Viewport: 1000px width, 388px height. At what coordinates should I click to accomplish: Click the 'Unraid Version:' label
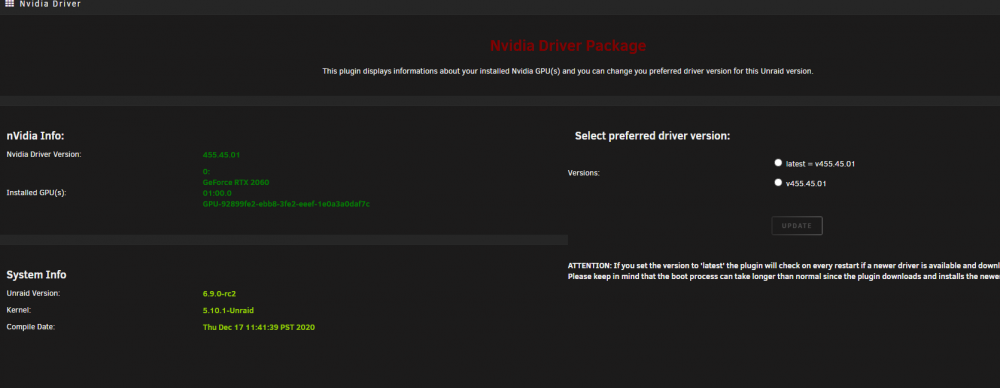tap(33, 294)
